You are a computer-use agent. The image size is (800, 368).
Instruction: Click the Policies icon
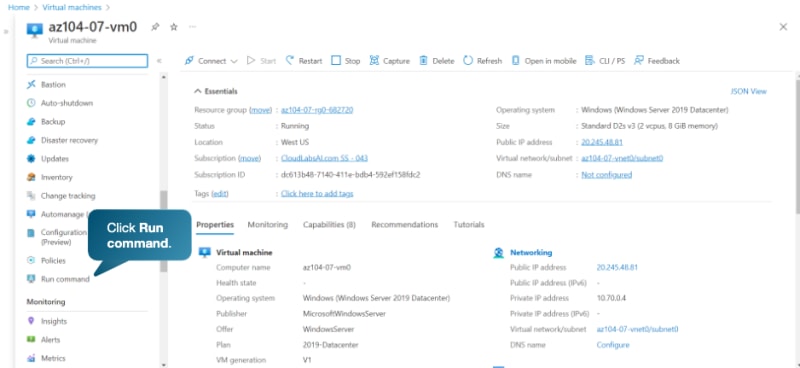31,261
